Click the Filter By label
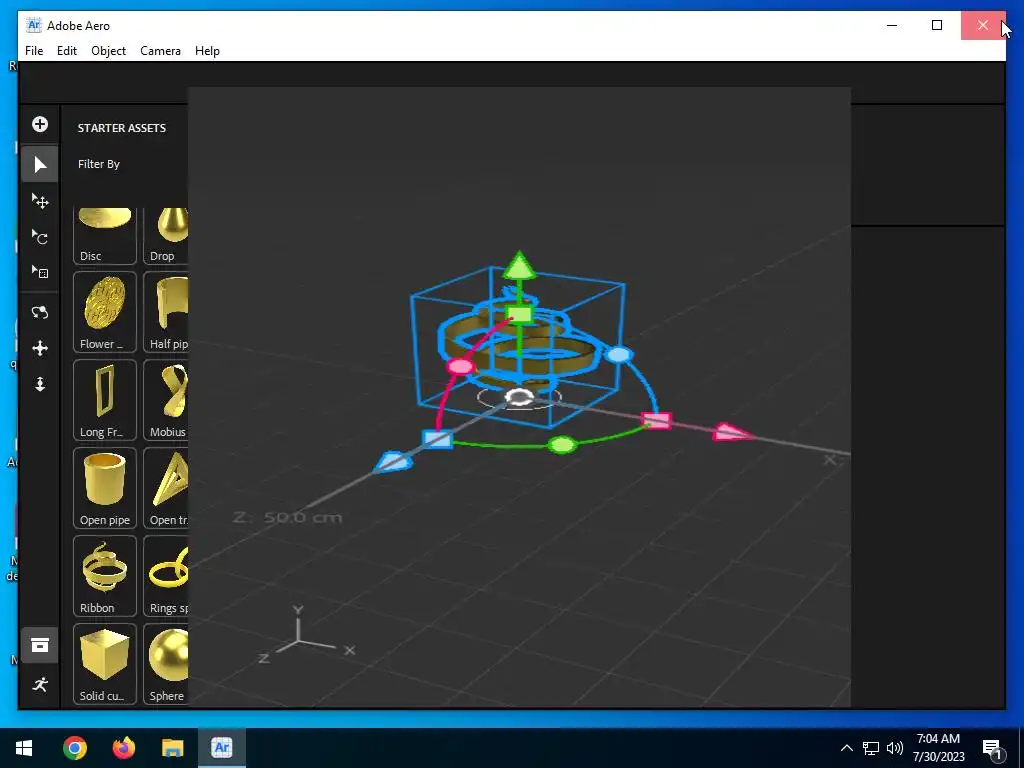Screen dimensions: 1024x768 point(99,164)
